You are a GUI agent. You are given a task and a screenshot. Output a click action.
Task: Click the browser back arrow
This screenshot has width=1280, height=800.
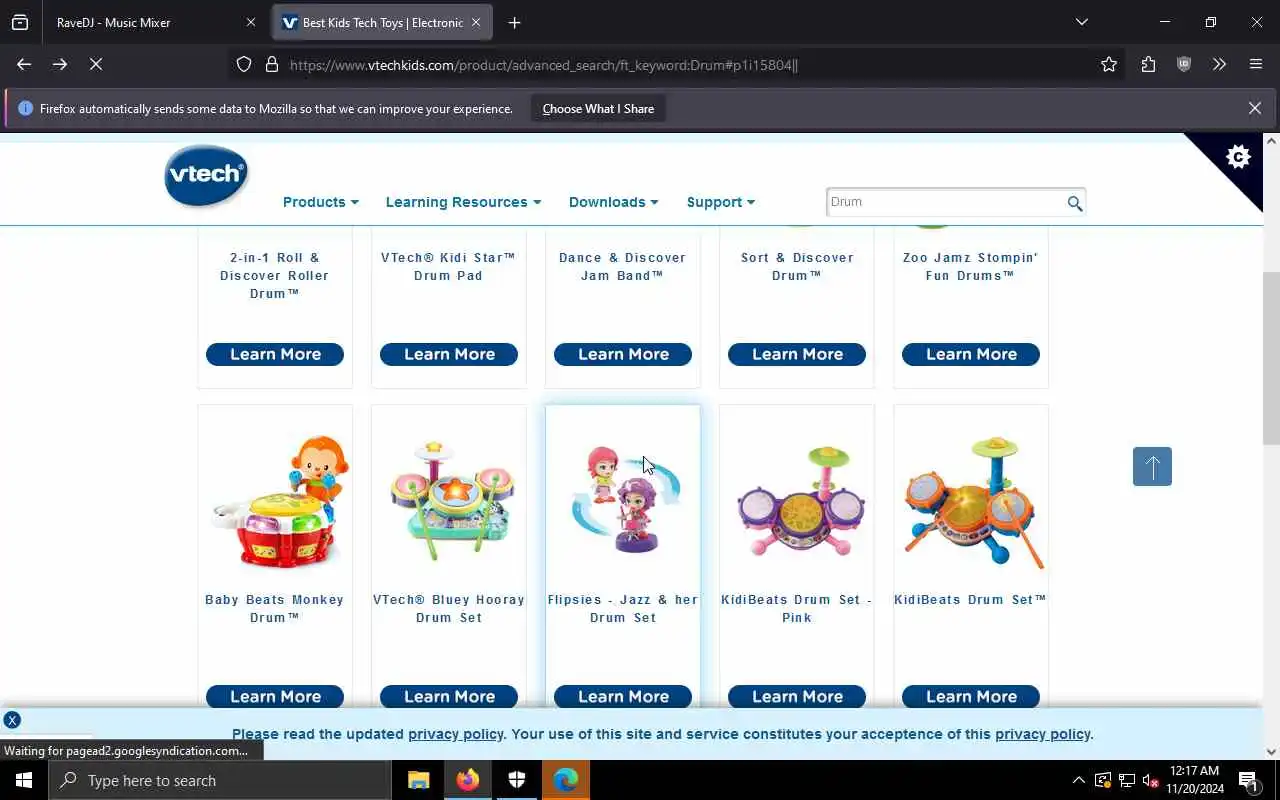24,64
